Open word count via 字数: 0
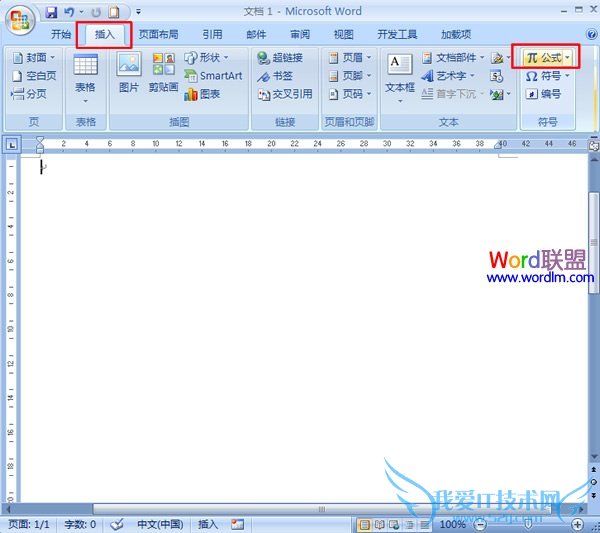The width and height of the screenshot is (600, 533). click(x=80, y=524)
